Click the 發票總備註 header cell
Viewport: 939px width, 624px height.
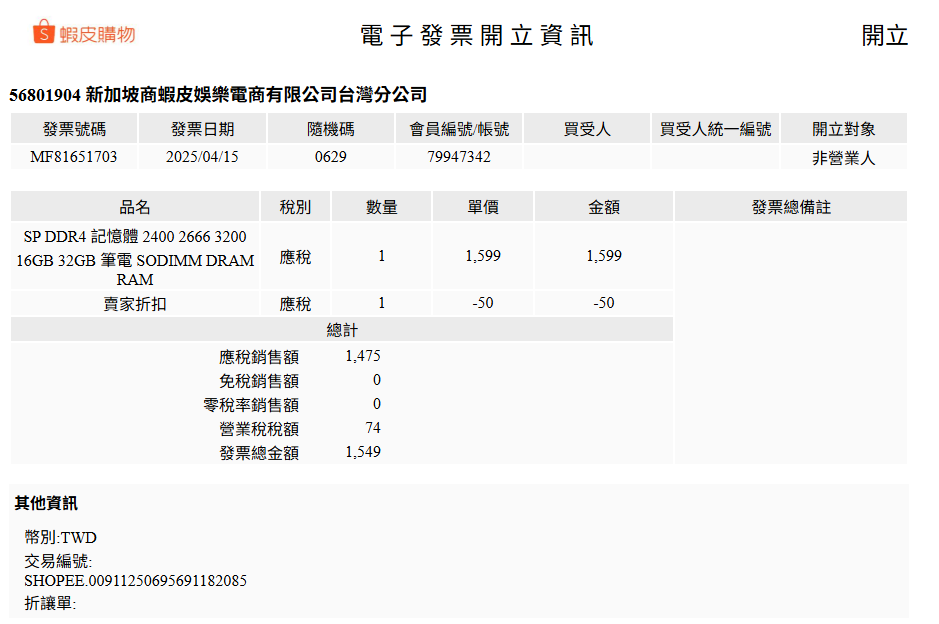point(791,207)
